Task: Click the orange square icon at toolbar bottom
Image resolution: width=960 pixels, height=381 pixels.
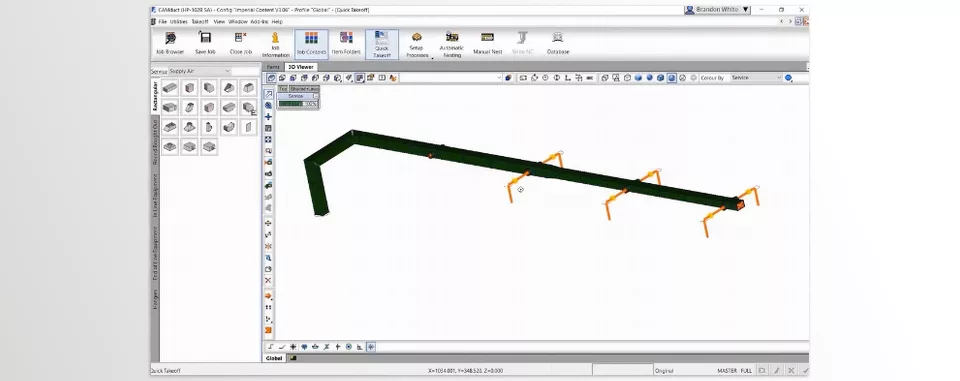Action: (268, 331)
